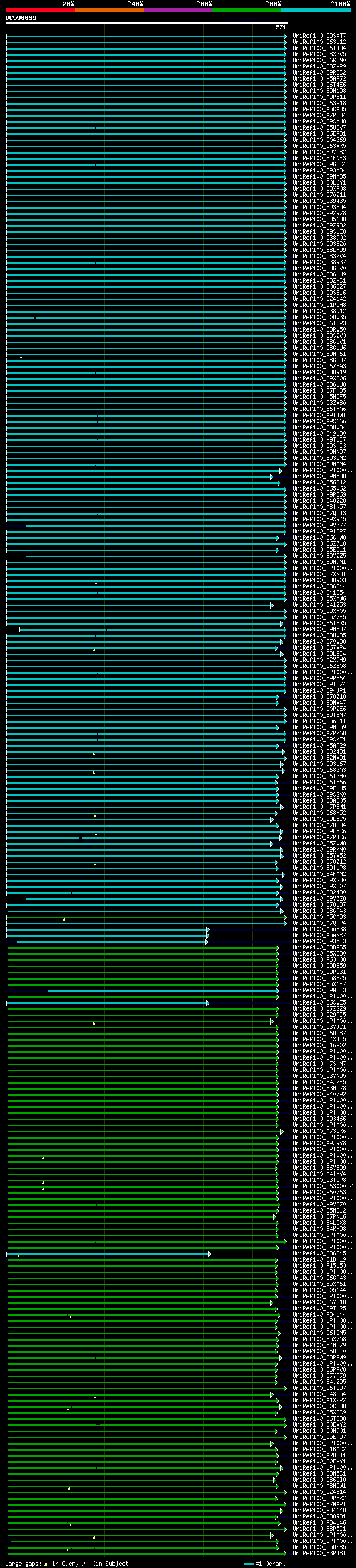Select hit label UniRef100_Q39435
The image size is (356, 1568).
point(319,201)
